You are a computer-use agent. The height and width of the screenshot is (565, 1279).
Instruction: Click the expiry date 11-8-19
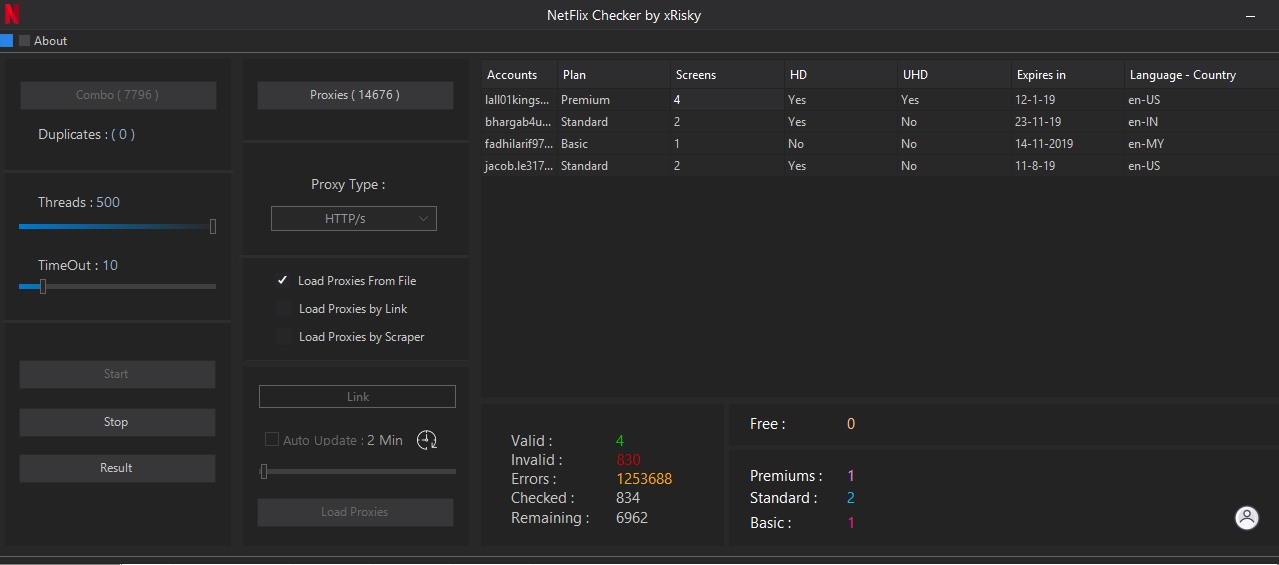point(1036,166)
